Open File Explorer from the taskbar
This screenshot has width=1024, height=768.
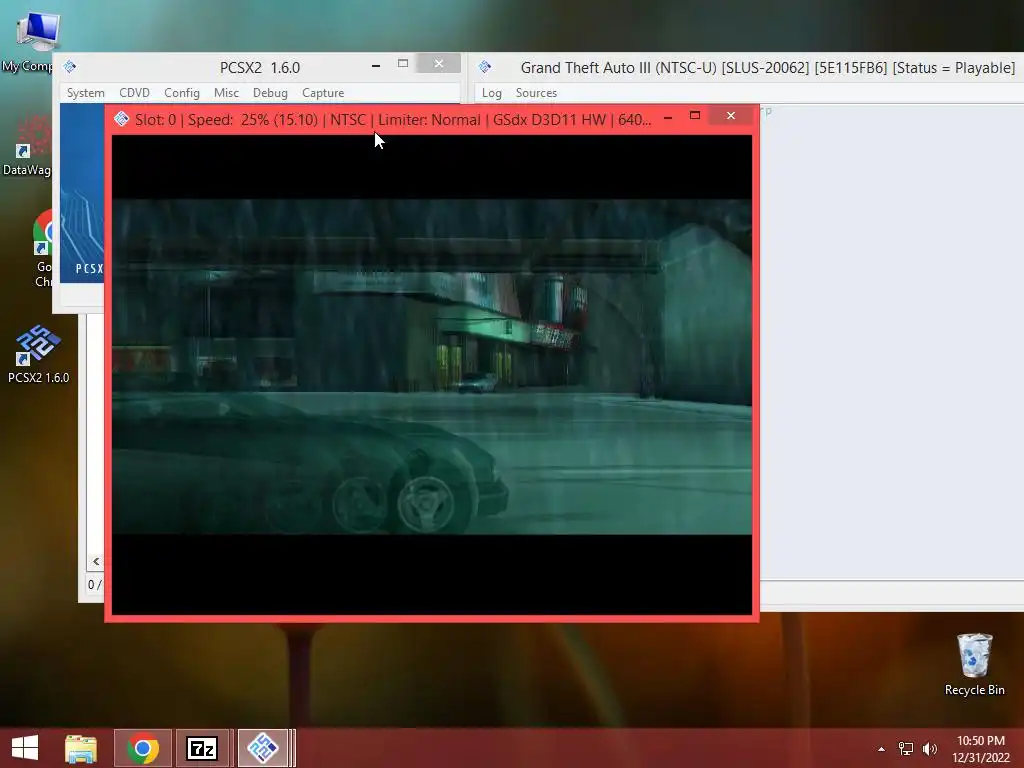[x=80, y=748]
